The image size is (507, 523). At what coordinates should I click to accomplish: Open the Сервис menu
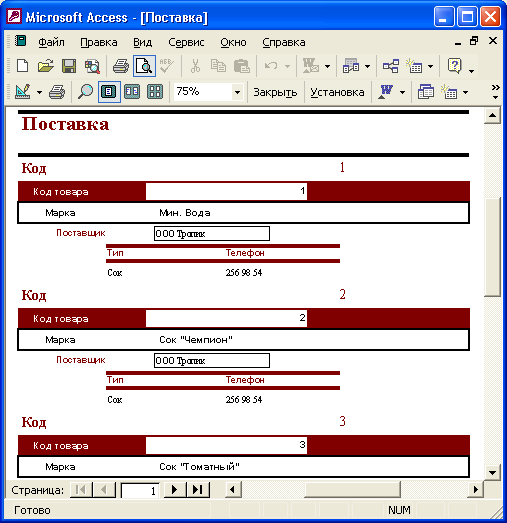point(186,42)
